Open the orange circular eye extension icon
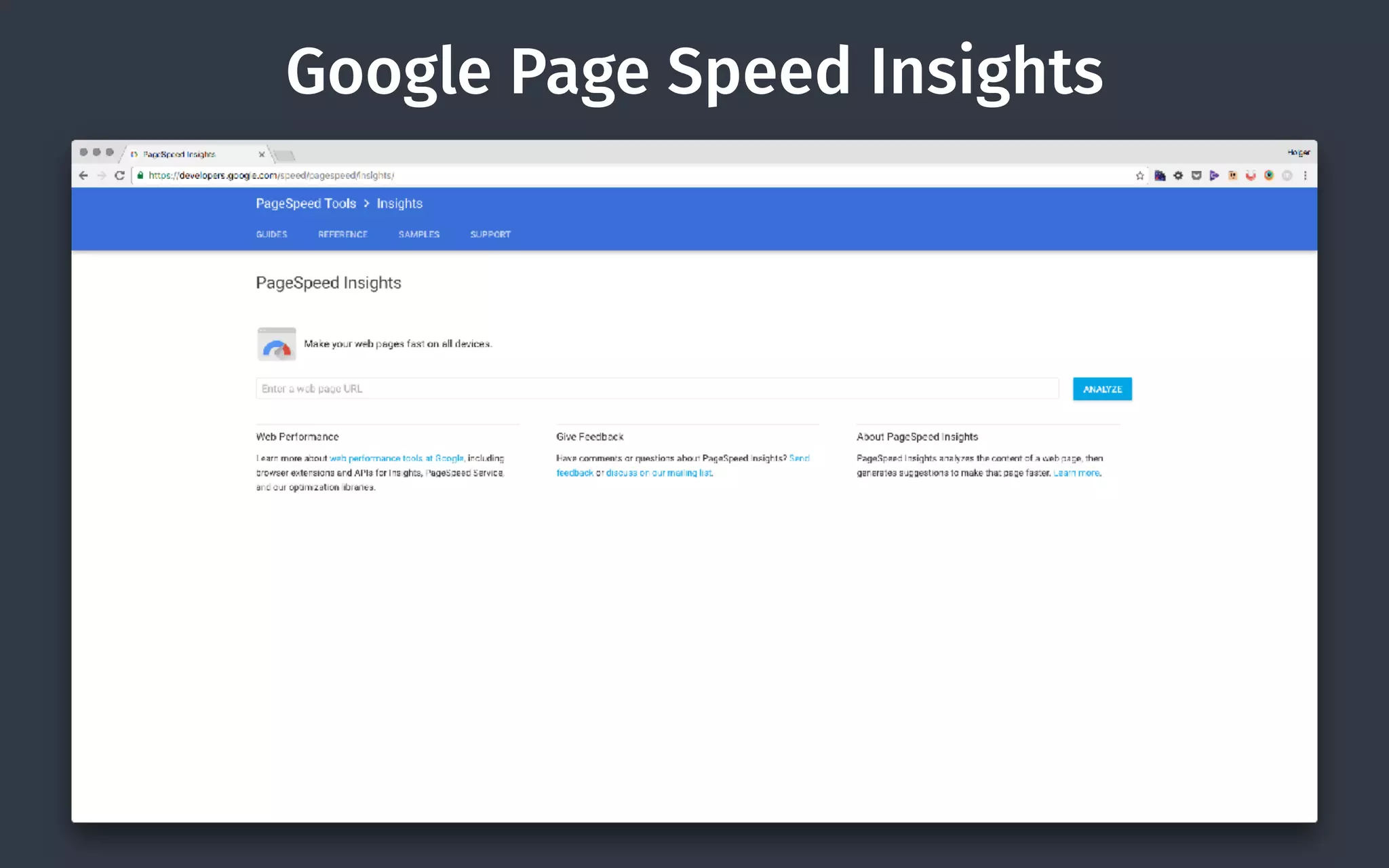Screen dimensions: 1389x868 [x=1269, y=176]
